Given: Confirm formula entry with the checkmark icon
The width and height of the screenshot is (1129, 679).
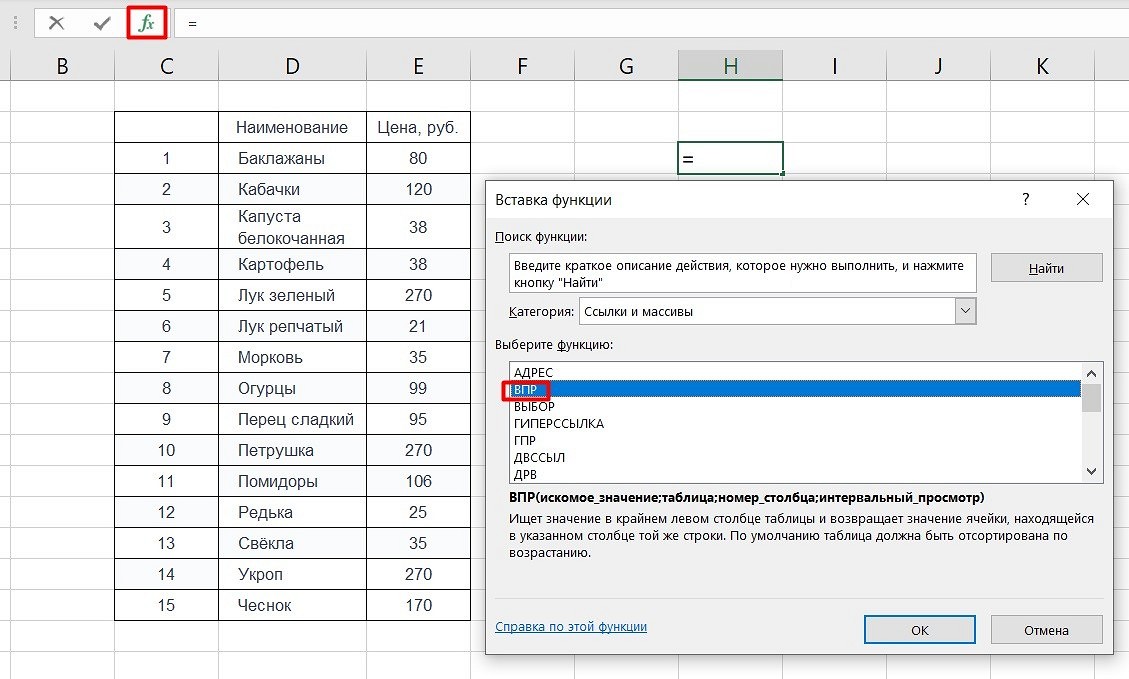Looking at the screenshot, I should (102, 23).
